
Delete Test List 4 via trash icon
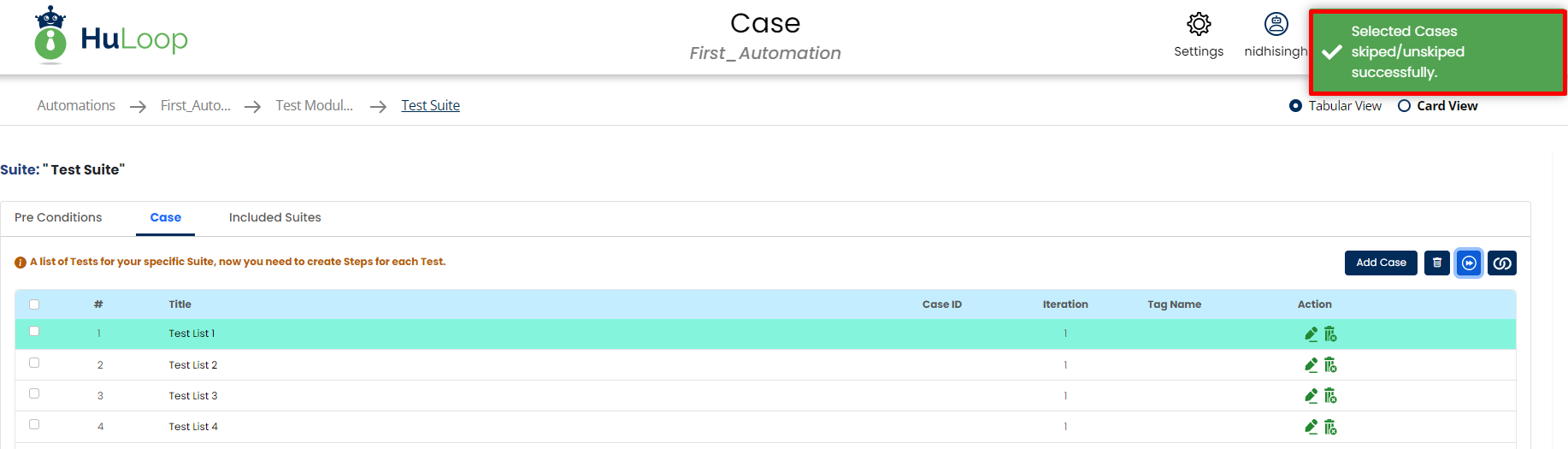(x=1330, y=427)
